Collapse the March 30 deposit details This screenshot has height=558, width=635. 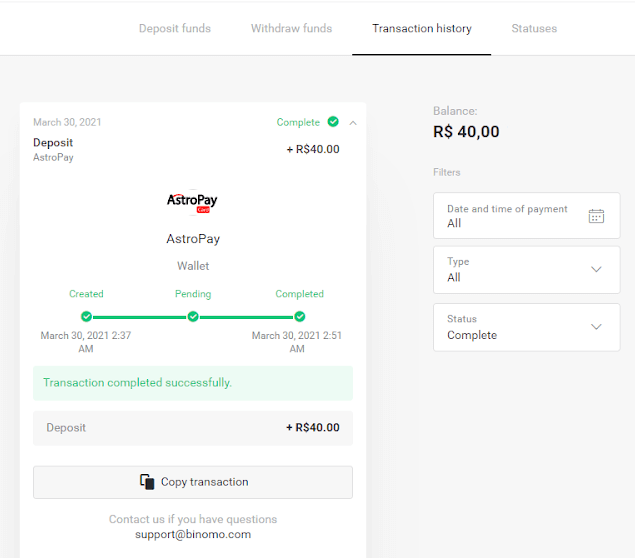353,123
